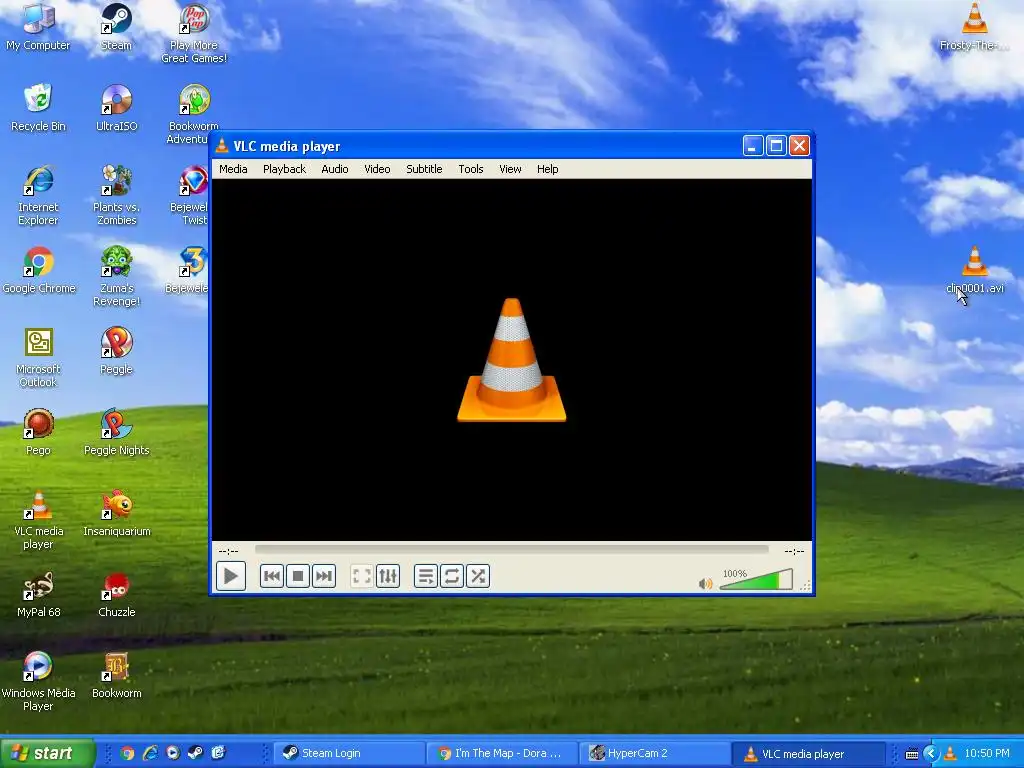Select the Bookworm desktop shortcut
The image size is (1024, 768).
point(116,675)
